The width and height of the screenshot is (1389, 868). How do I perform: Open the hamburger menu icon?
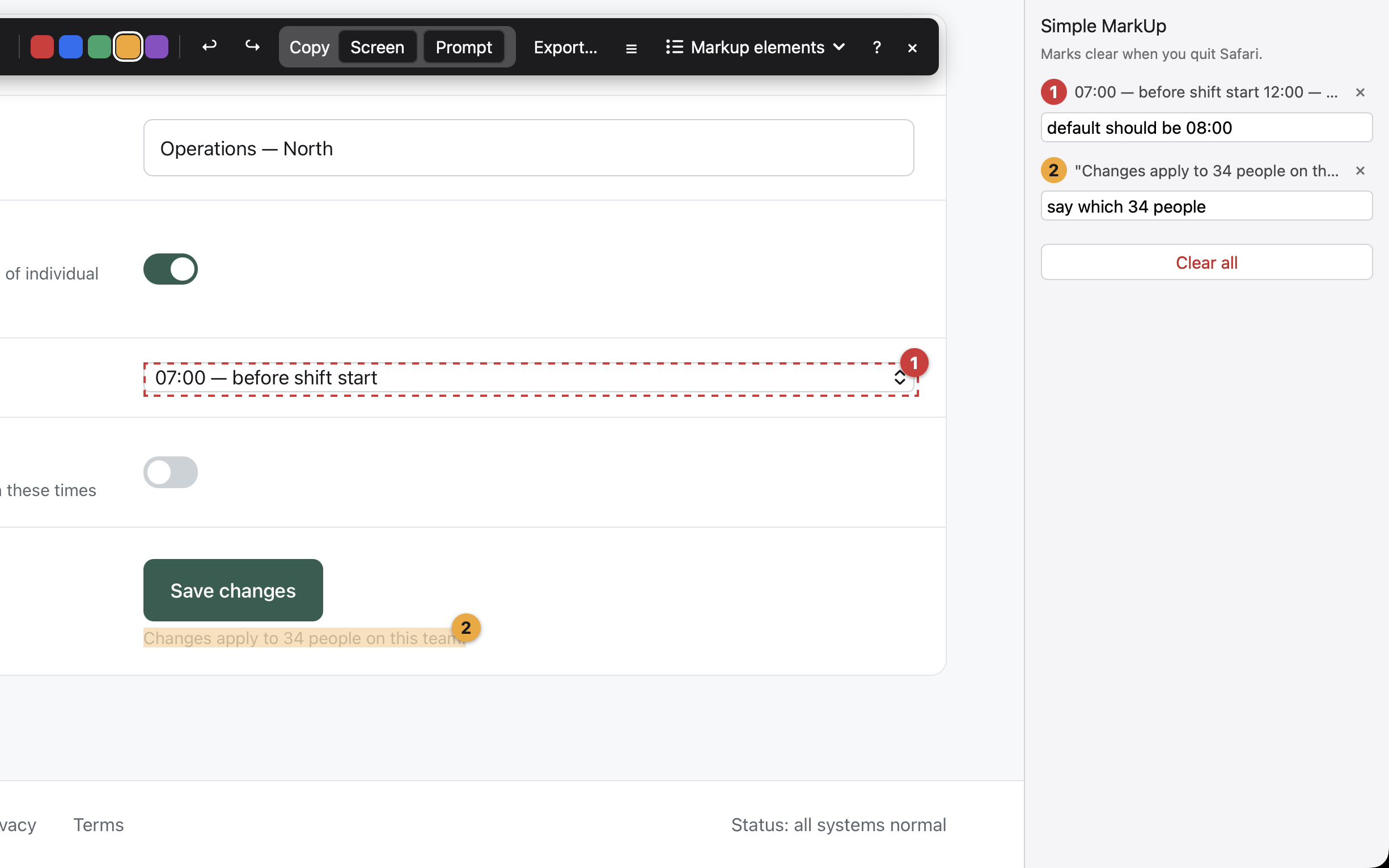tap(632, 49)
